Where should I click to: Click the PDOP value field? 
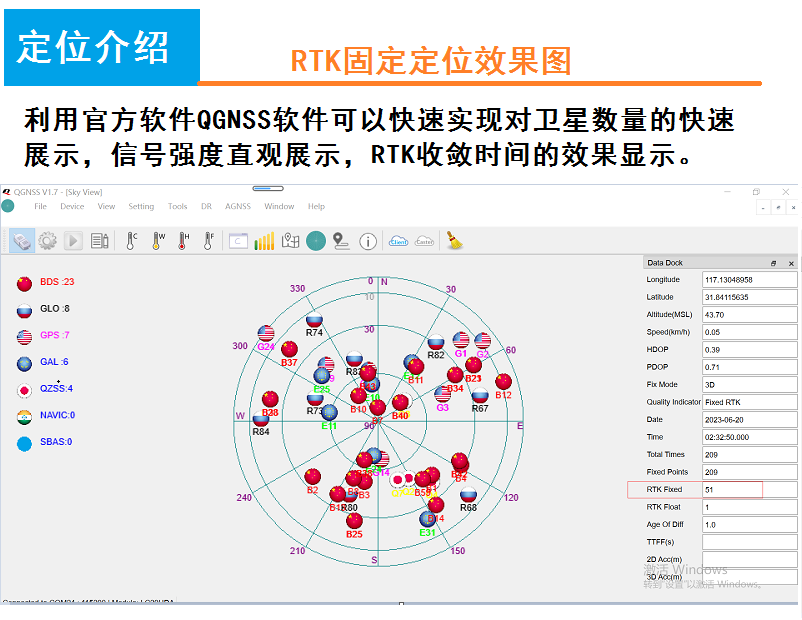point(749,367)
